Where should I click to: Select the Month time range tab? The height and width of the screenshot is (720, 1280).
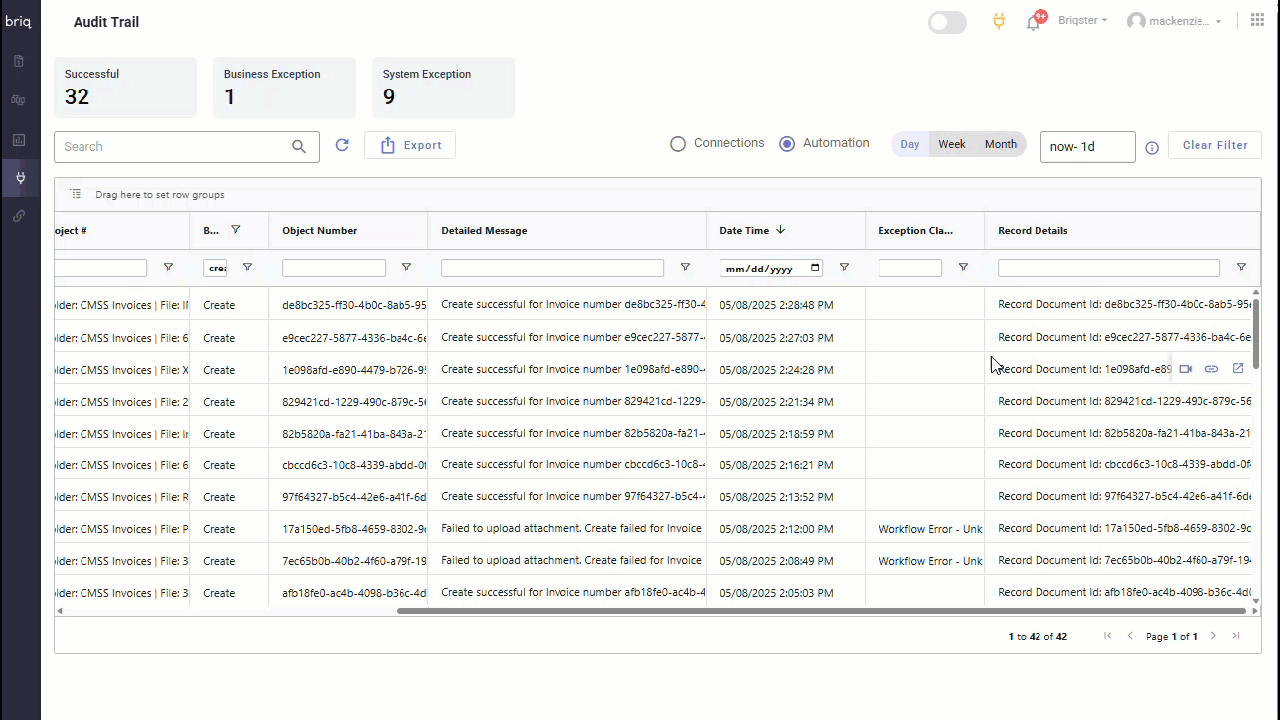tap(1000, 144)
